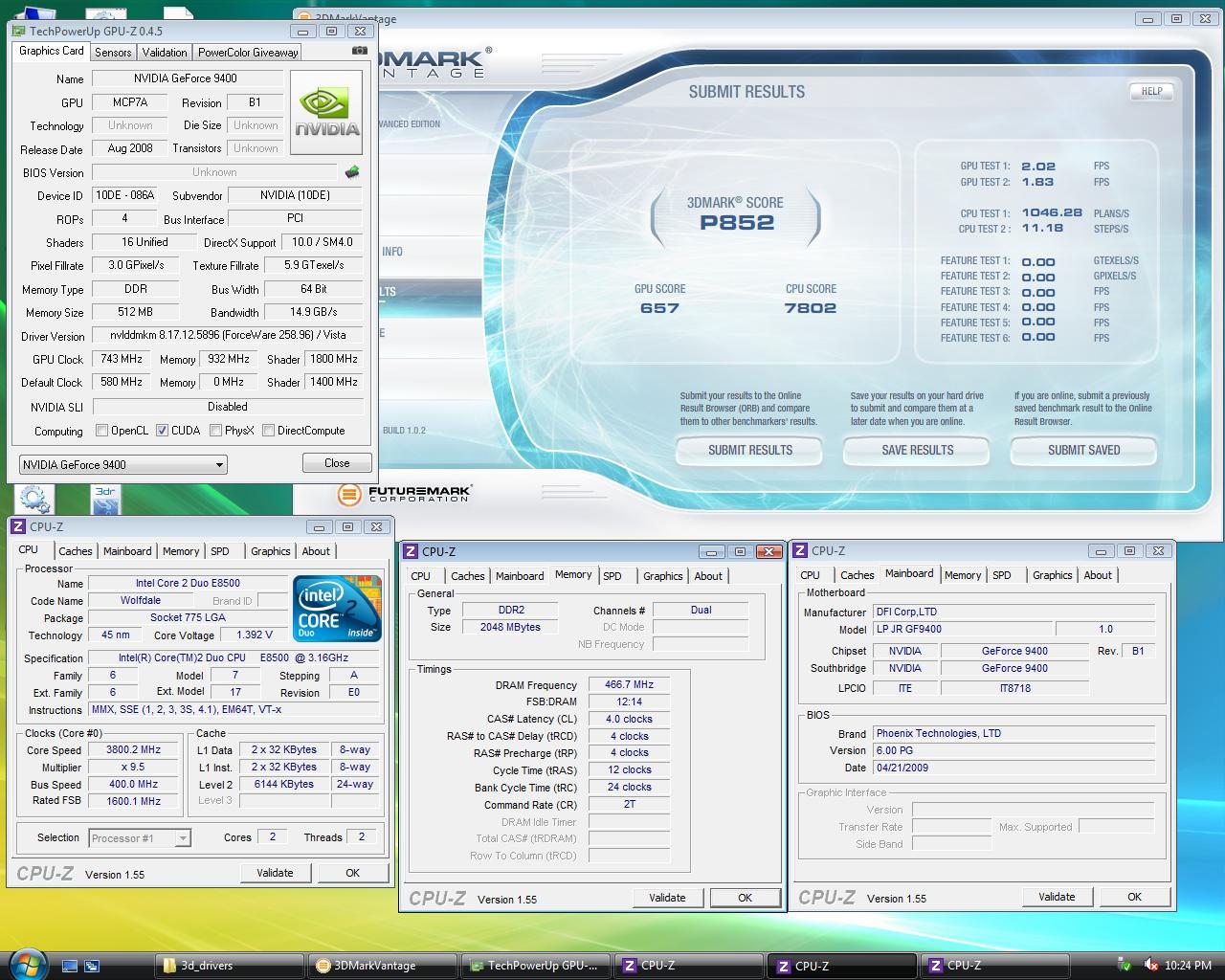The width and height of the screenshot is (1225, 980).
Task: Click the network status tray icon
Action: tap(1125, 966)
